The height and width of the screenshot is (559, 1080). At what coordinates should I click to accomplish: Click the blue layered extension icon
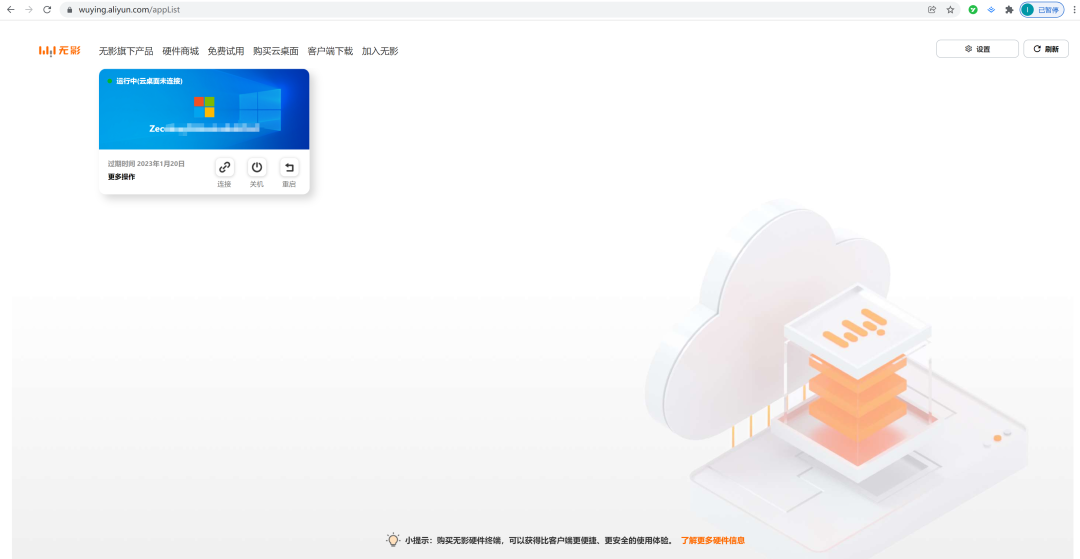pos(991,10)
